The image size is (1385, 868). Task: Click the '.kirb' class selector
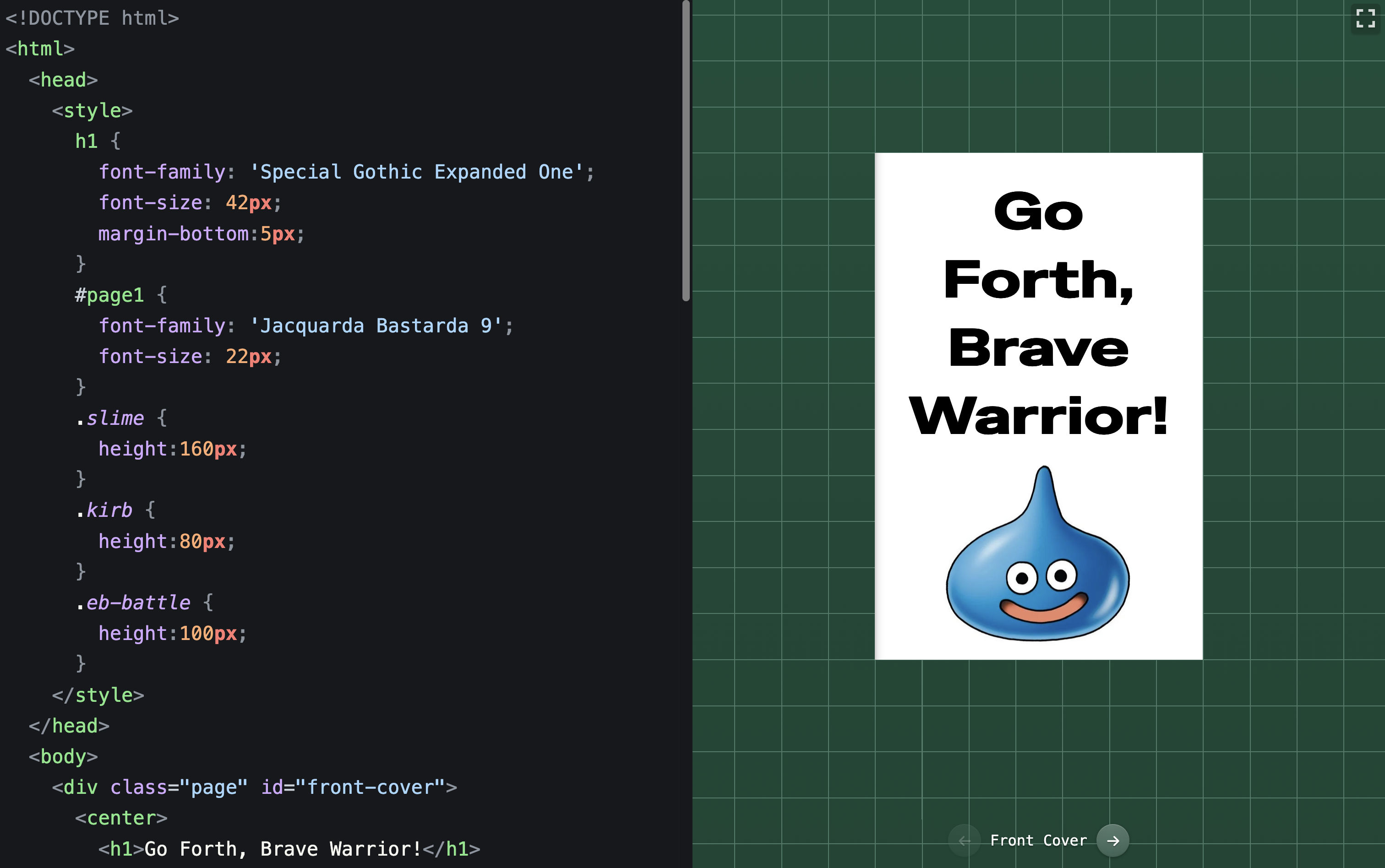(104, 510)
